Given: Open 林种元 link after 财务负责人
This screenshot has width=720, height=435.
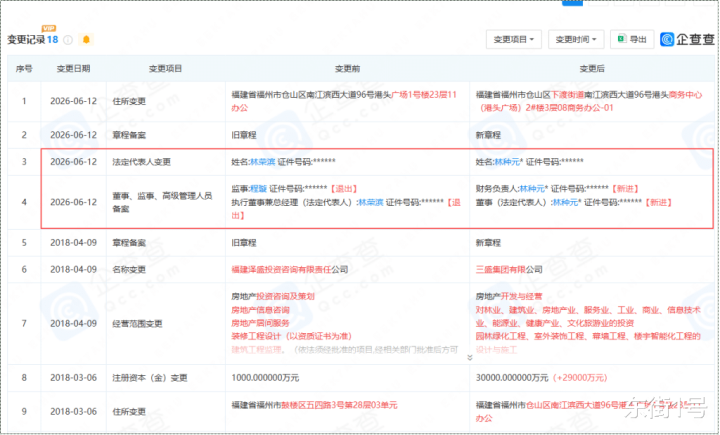Looking at the screenshot, I should (532, 189).
